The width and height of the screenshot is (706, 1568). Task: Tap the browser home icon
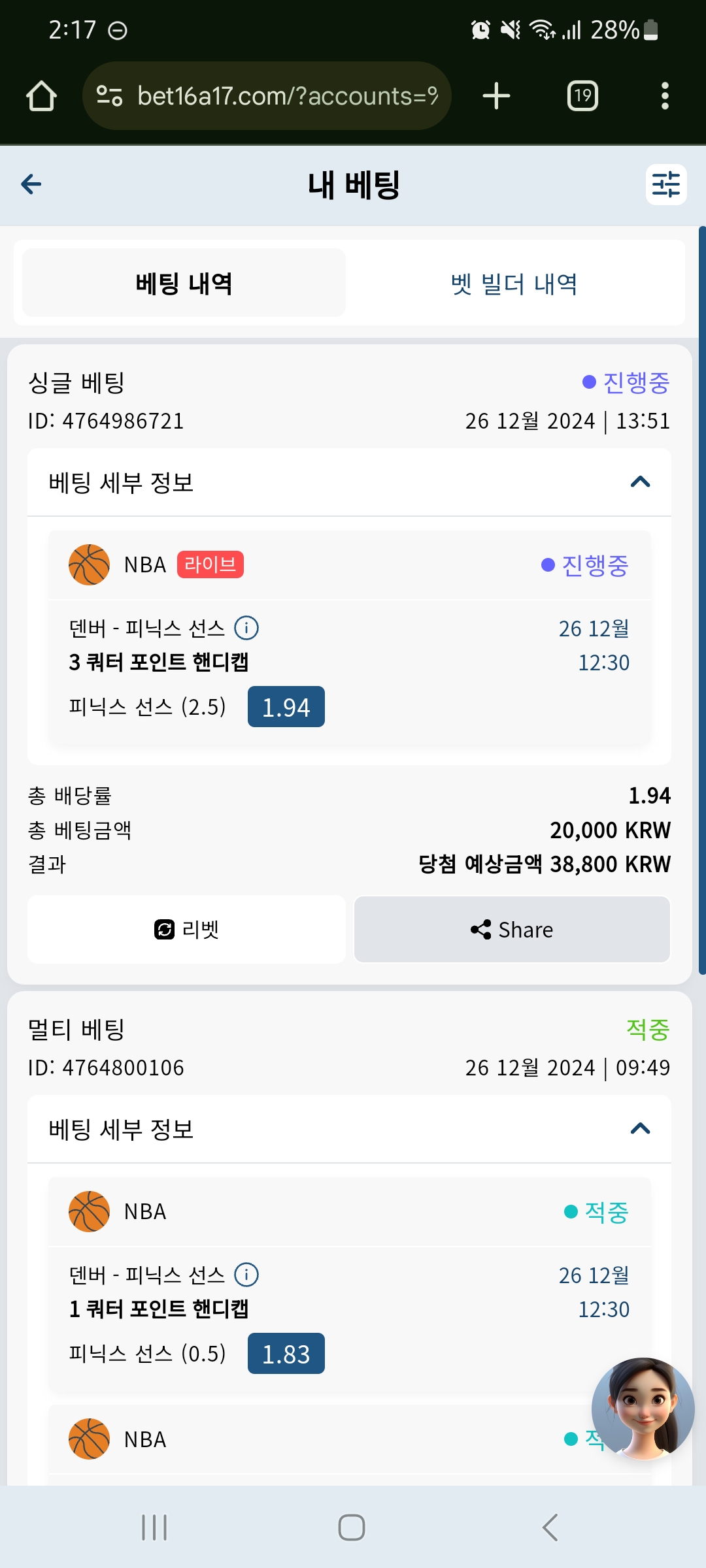41,96
